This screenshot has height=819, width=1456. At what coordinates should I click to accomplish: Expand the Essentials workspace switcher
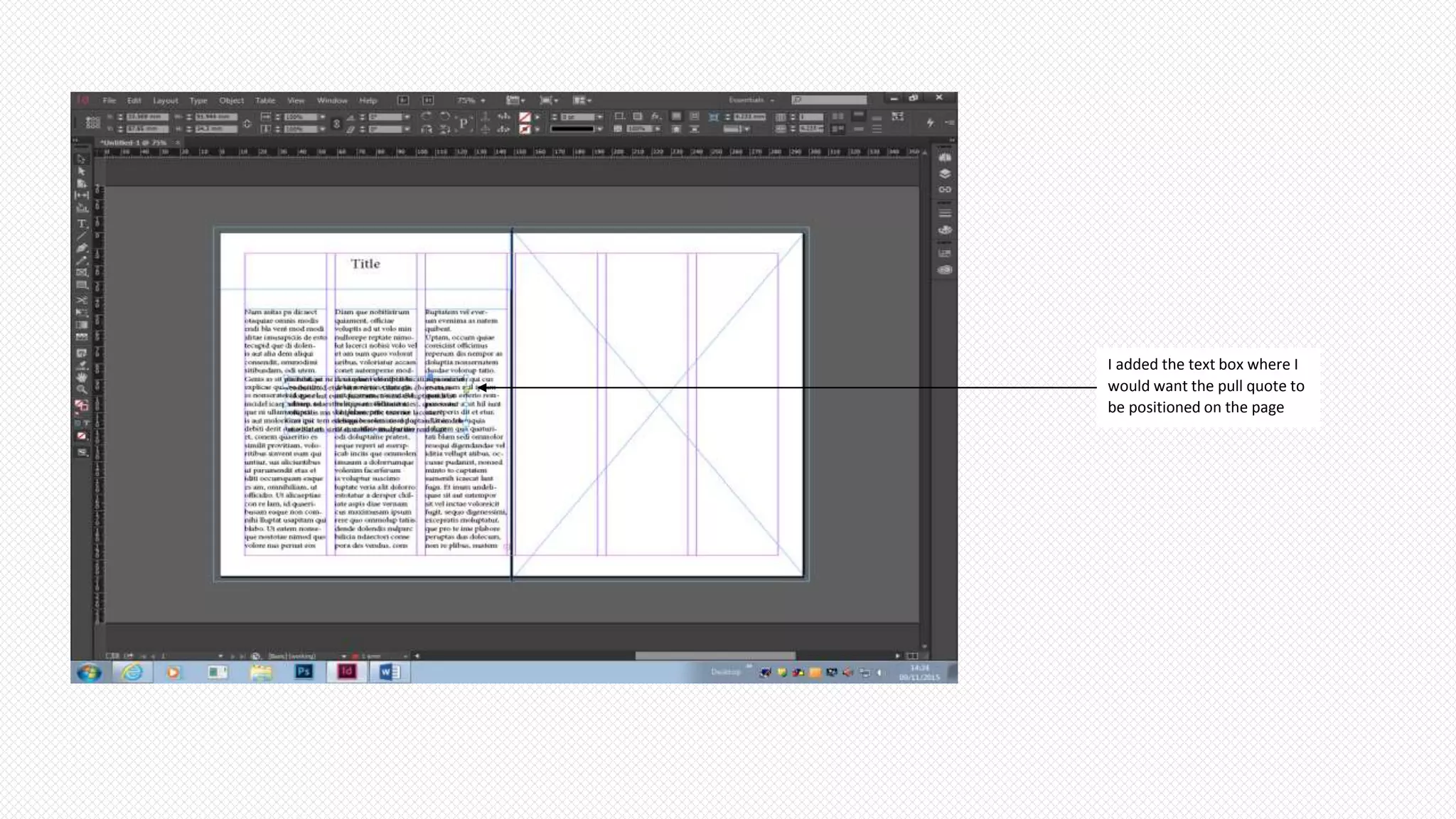(772, 100)
